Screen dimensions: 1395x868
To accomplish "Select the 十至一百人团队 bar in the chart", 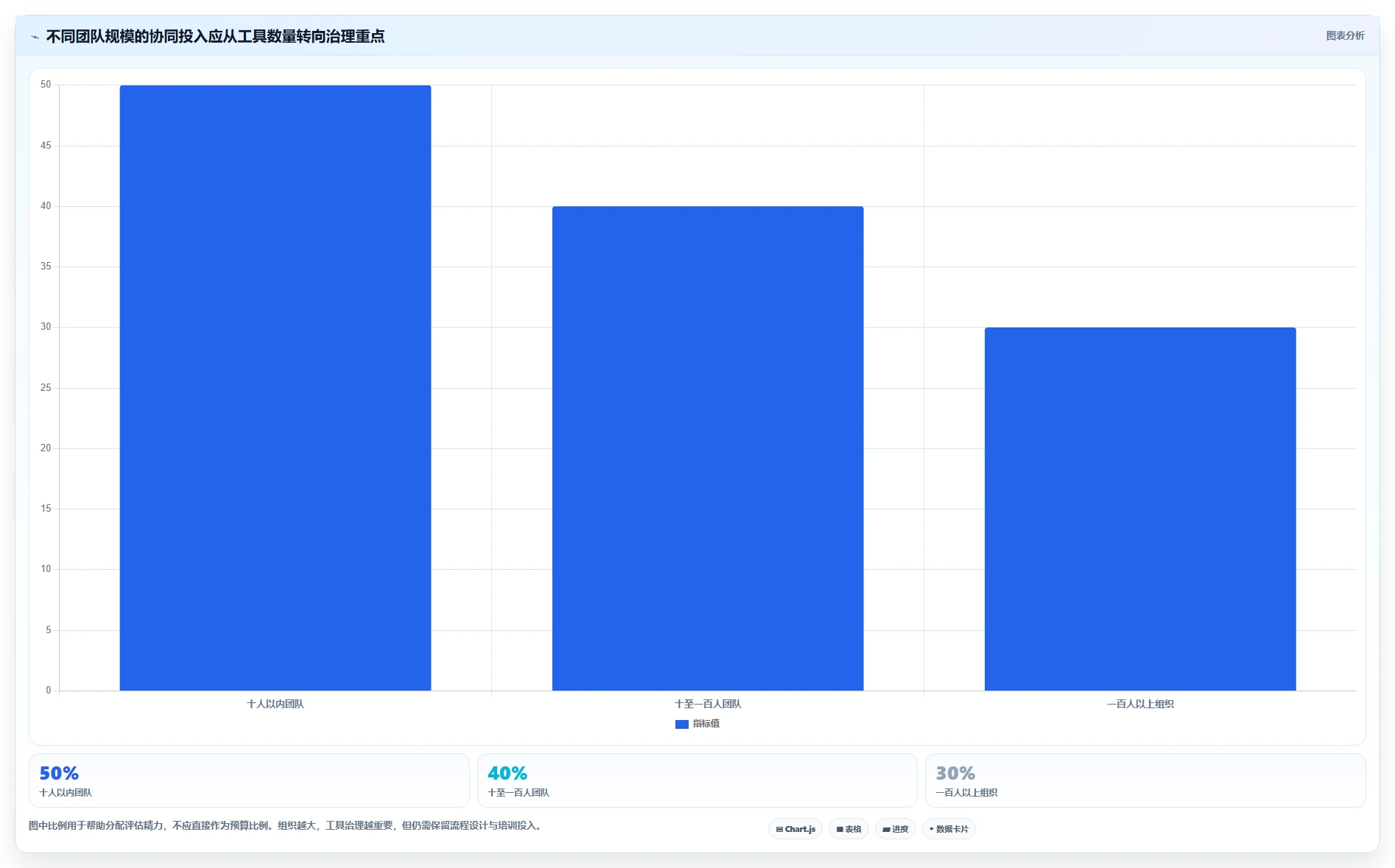I will (x=708, y=448).
